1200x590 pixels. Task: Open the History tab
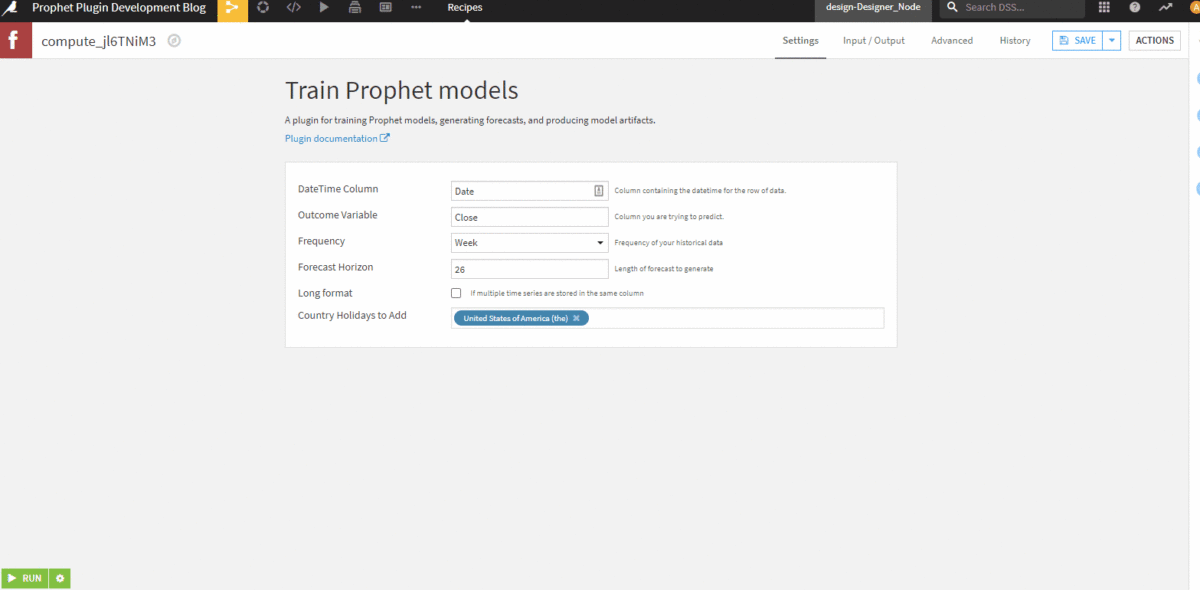pos(1015,41)
